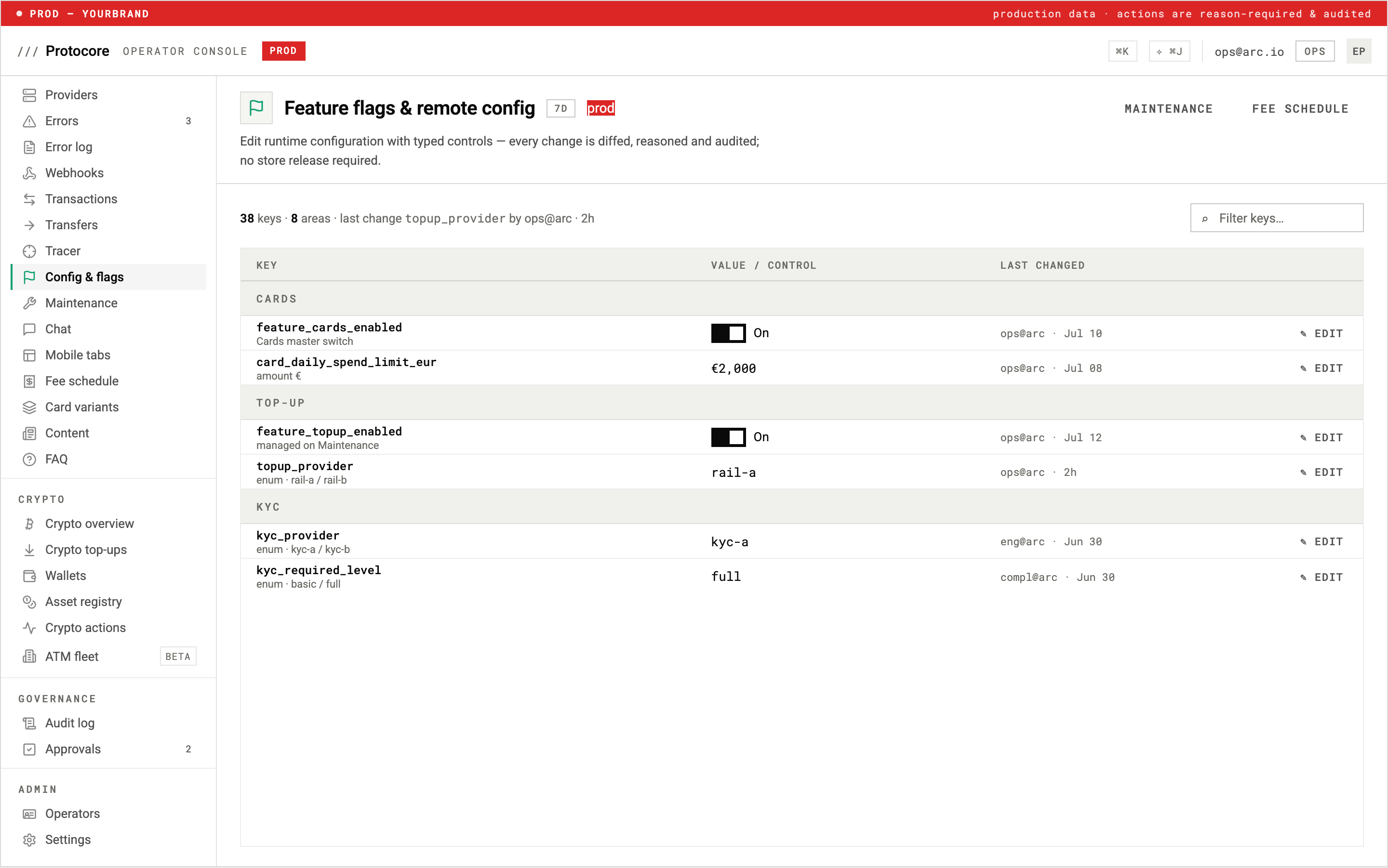Click the KYC section header row
The image size is (1388, 868).
[801, 506]
